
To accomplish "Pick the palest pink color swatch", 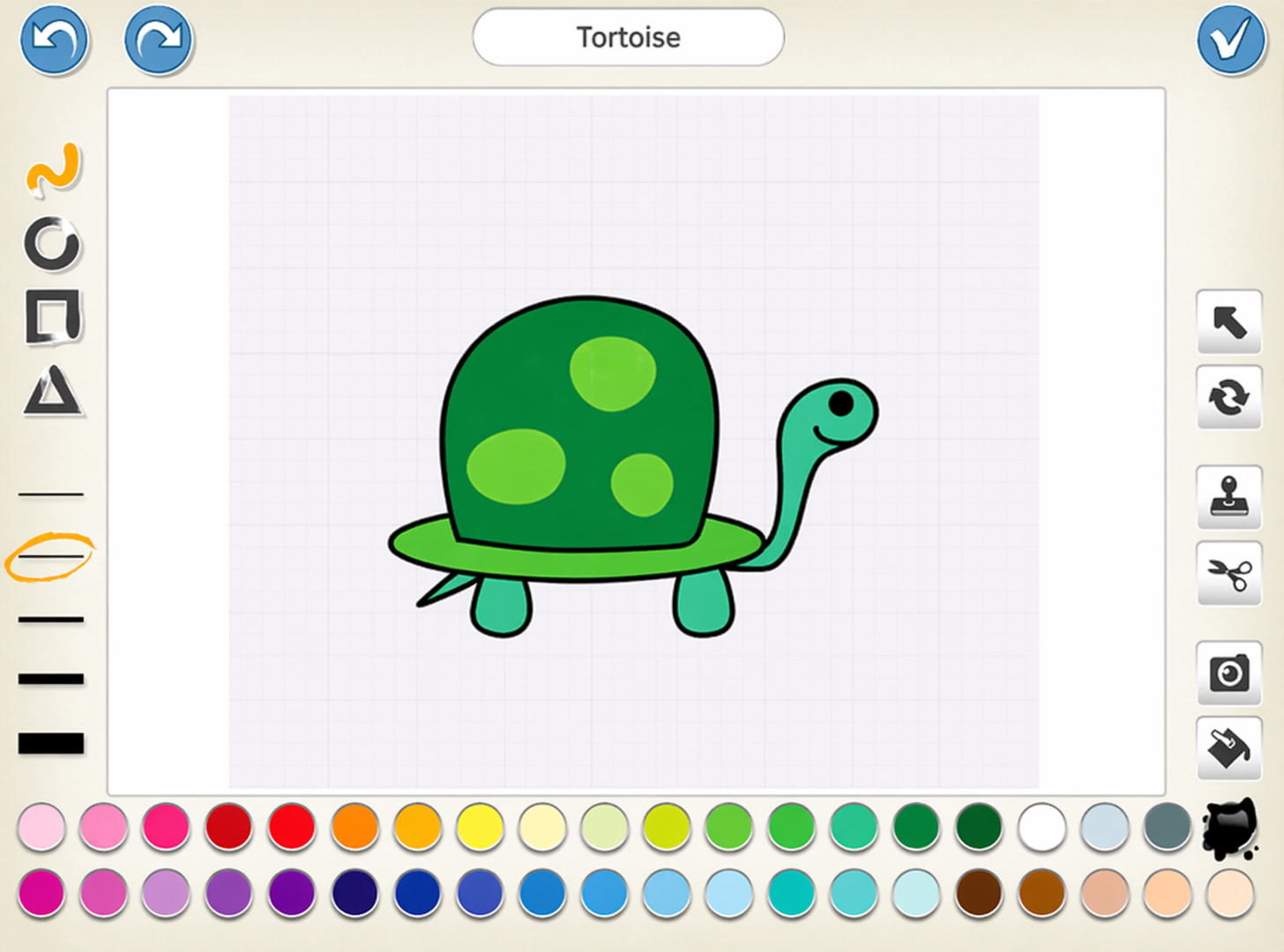I will pyautogui.click(x=41, y=827).
